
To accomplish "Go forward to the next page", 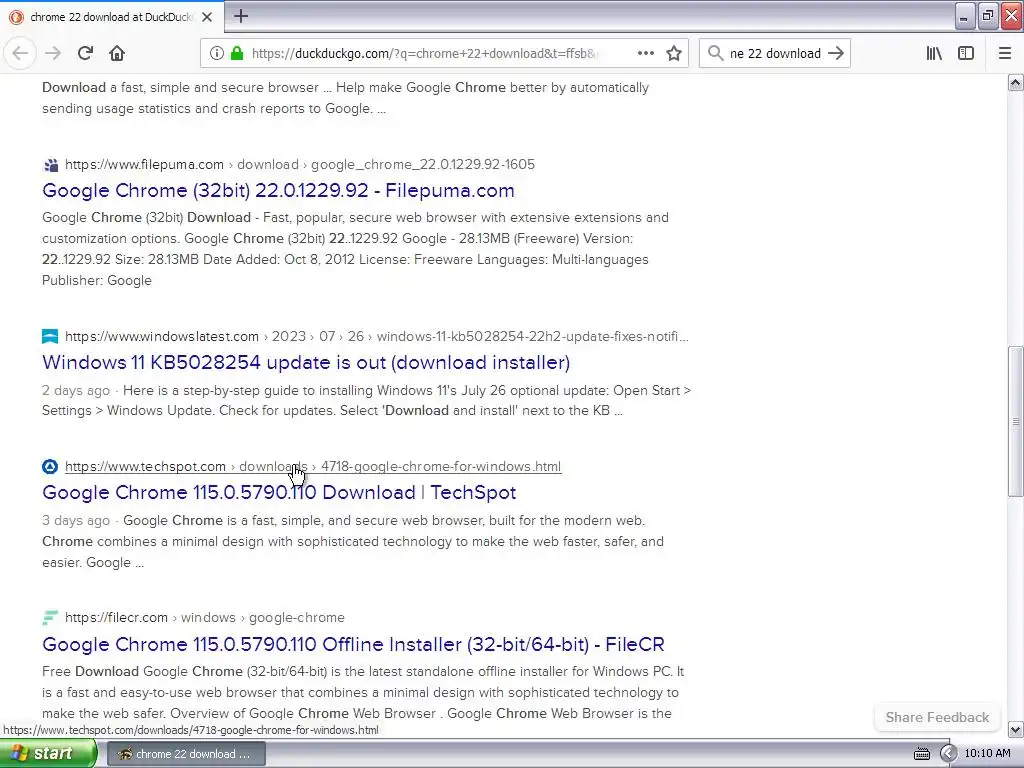I will point(53,54).
